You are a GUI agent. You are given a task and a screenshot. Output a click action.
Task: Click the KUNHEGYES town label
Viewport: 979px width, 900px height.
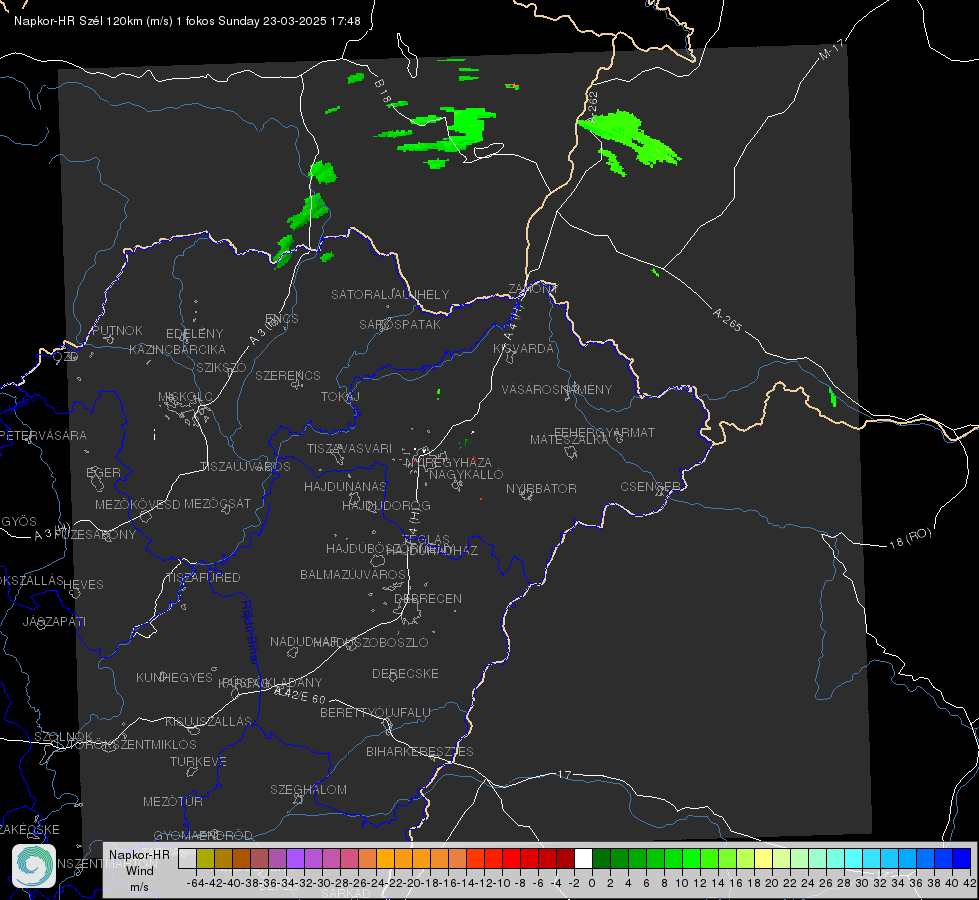(174, 677)
